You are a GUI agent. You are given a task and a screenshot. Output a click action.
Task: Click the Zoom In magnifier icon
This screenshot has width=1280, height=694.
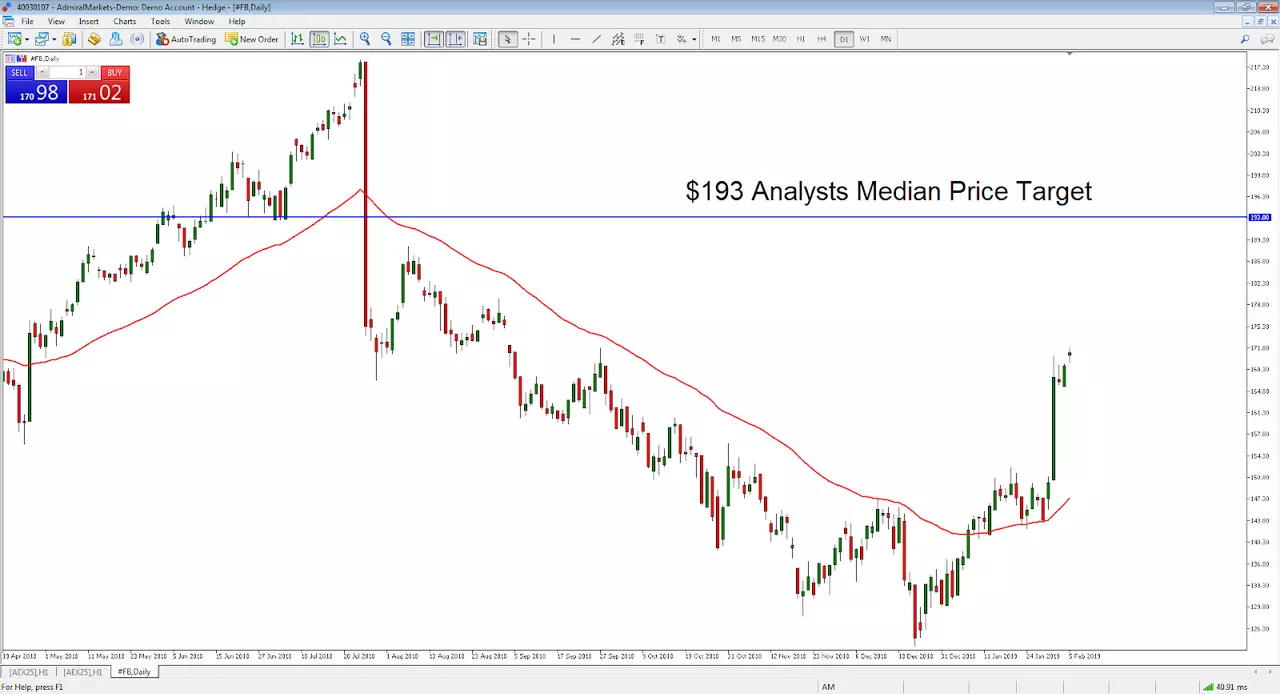tap(365, 39)
